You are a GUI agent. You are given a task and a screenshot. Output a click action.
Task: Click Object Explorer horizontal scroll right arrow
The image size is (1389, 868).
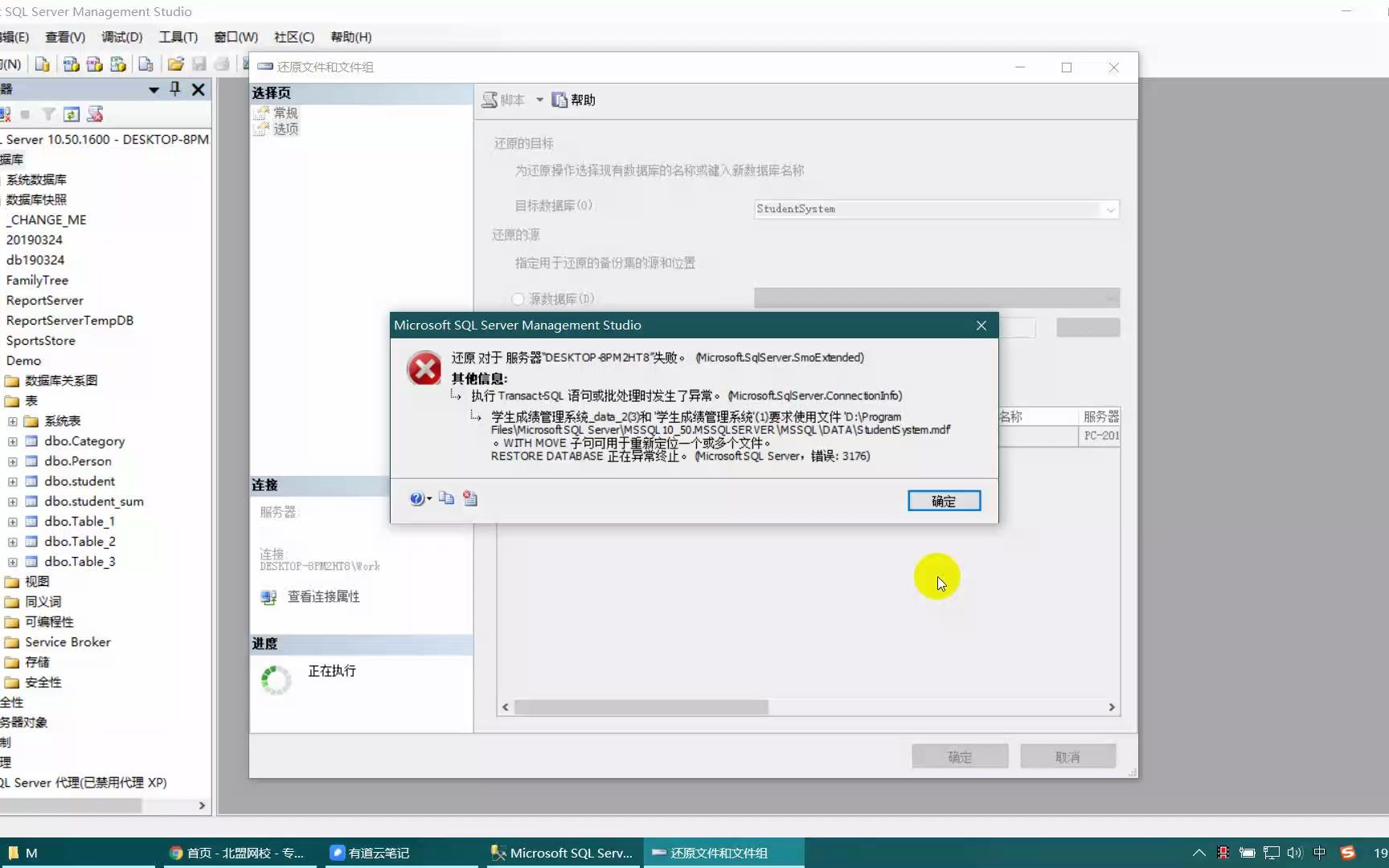[202, 805]
